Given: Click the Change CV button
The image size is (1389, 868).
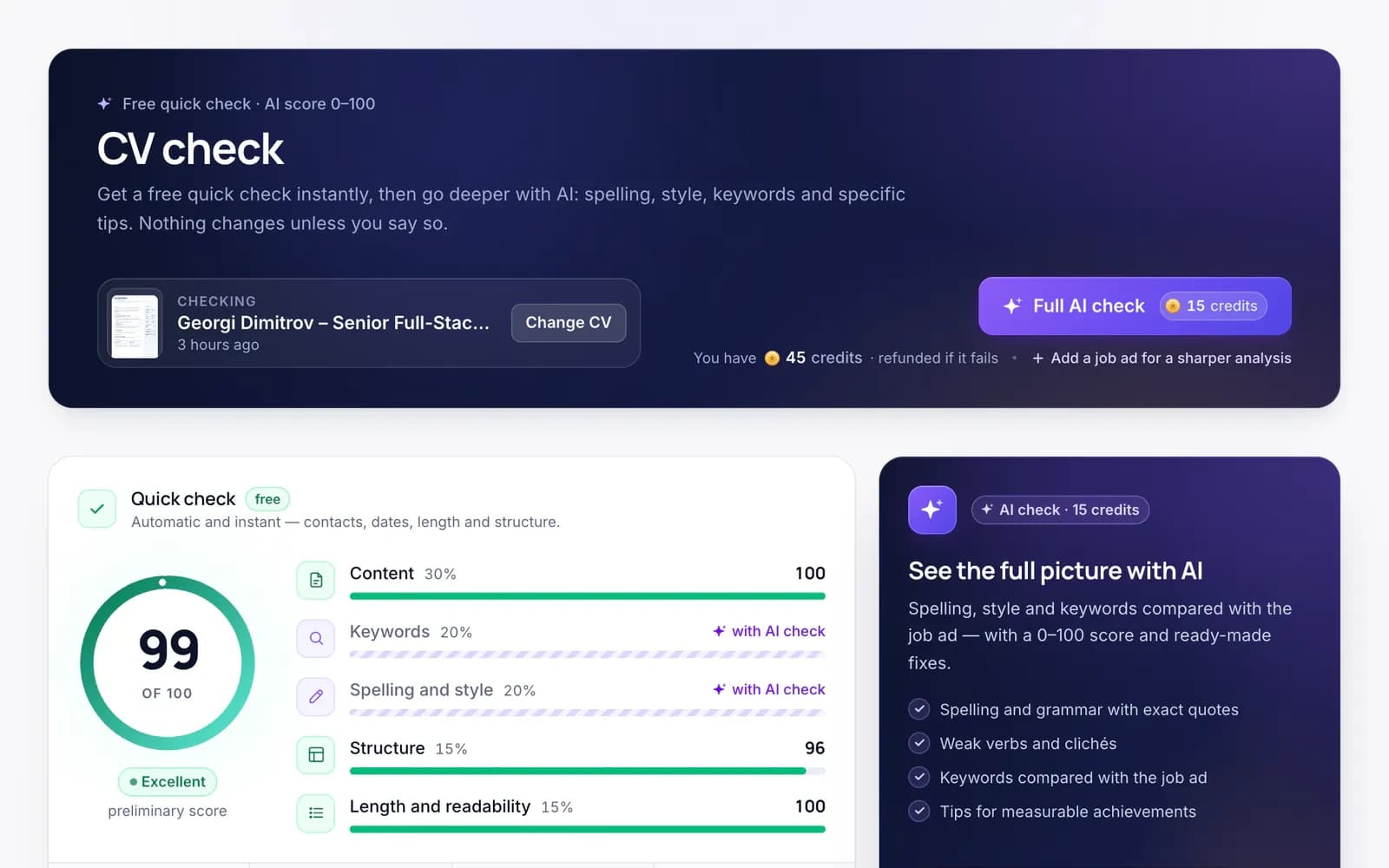Looking at the screenshot, I should (569, 323).
